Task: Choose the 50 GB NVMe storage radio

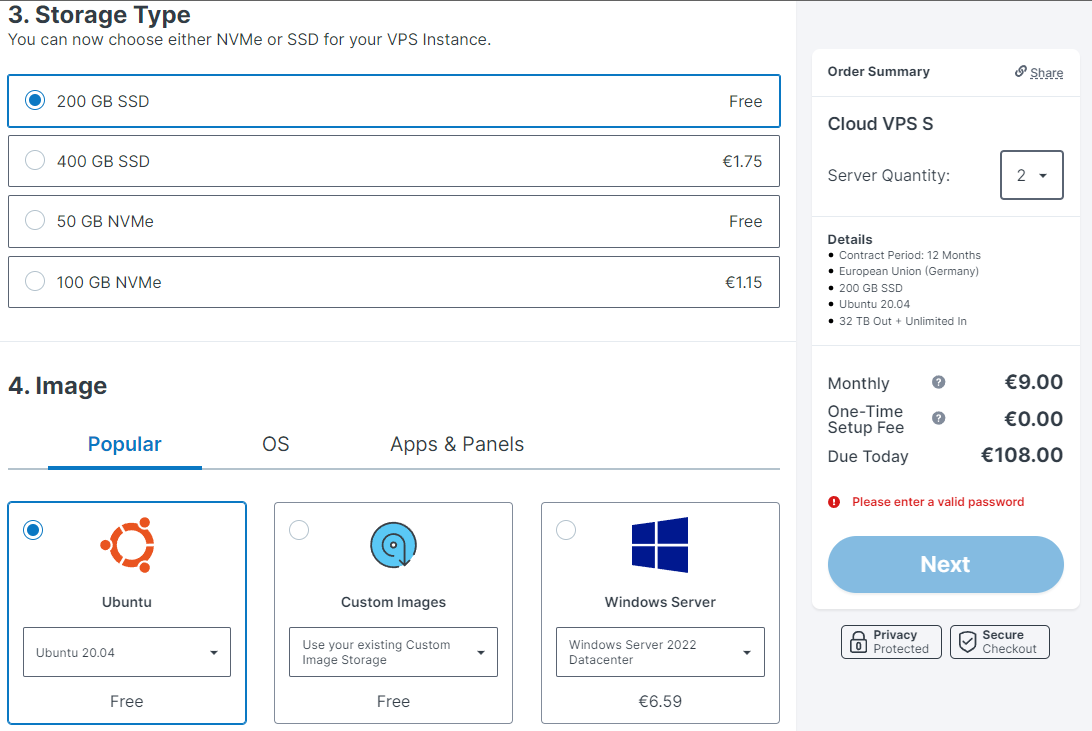Action: [x=35, y=221]
